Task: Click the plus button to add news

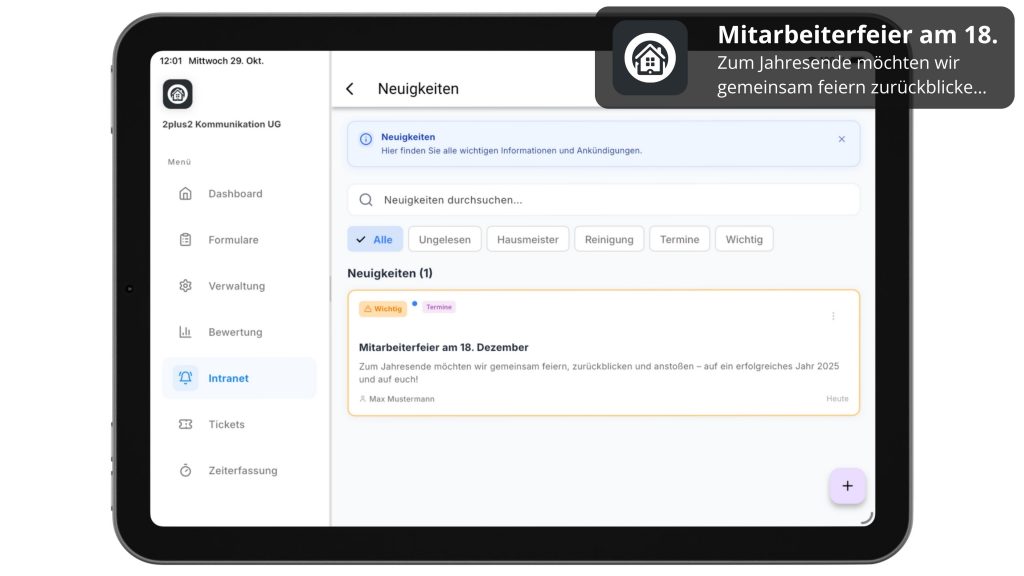Action: click(847, 486)
